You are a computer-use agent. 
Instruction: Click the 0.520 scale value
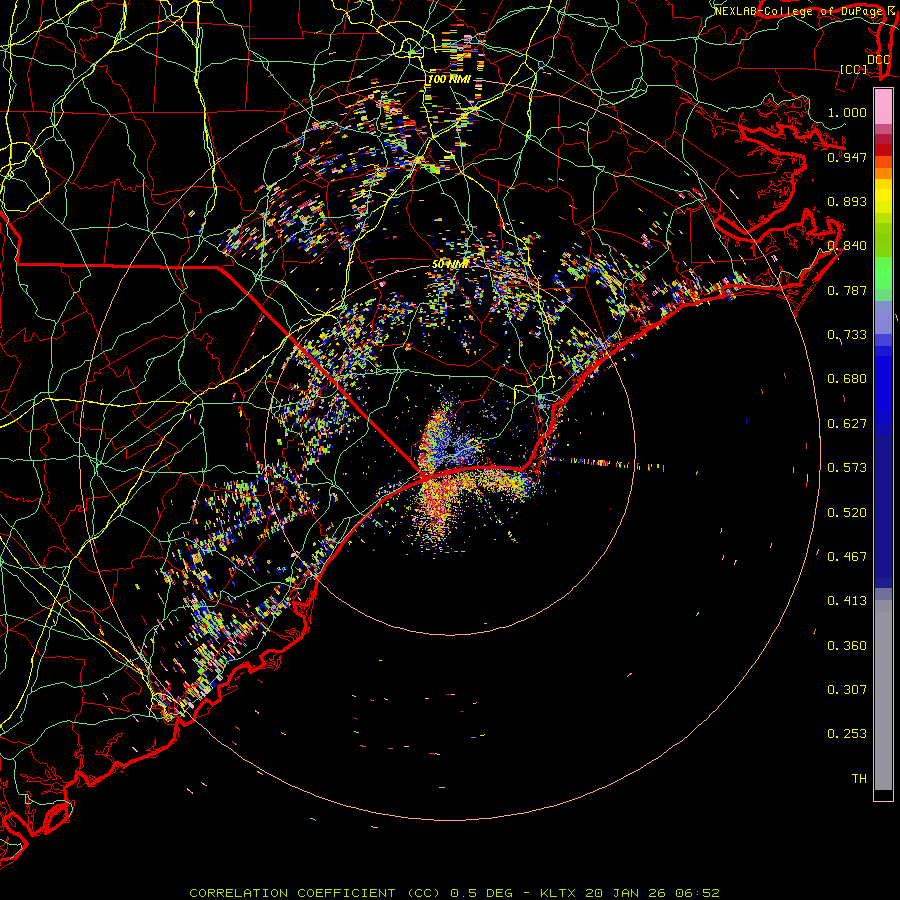point(847,513)
